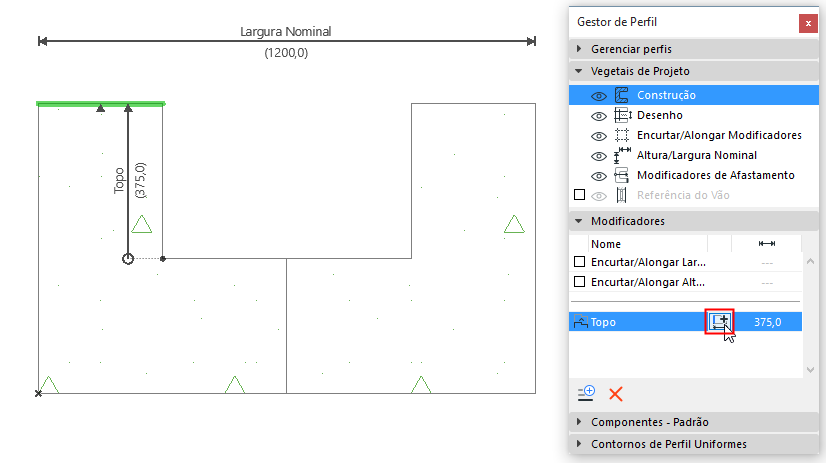Click the red delete modifier icon
The height and width of the screenshot is (463, 826).
[615, 394]
